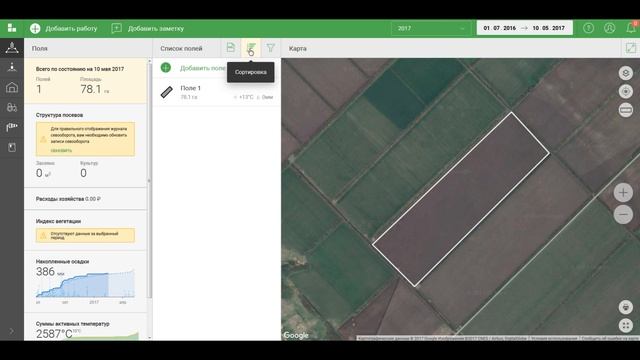Image resolution: width=640 pixels, height=360 pixels.
Task: Open the user profile icon
Action: (x=609, y=28)
